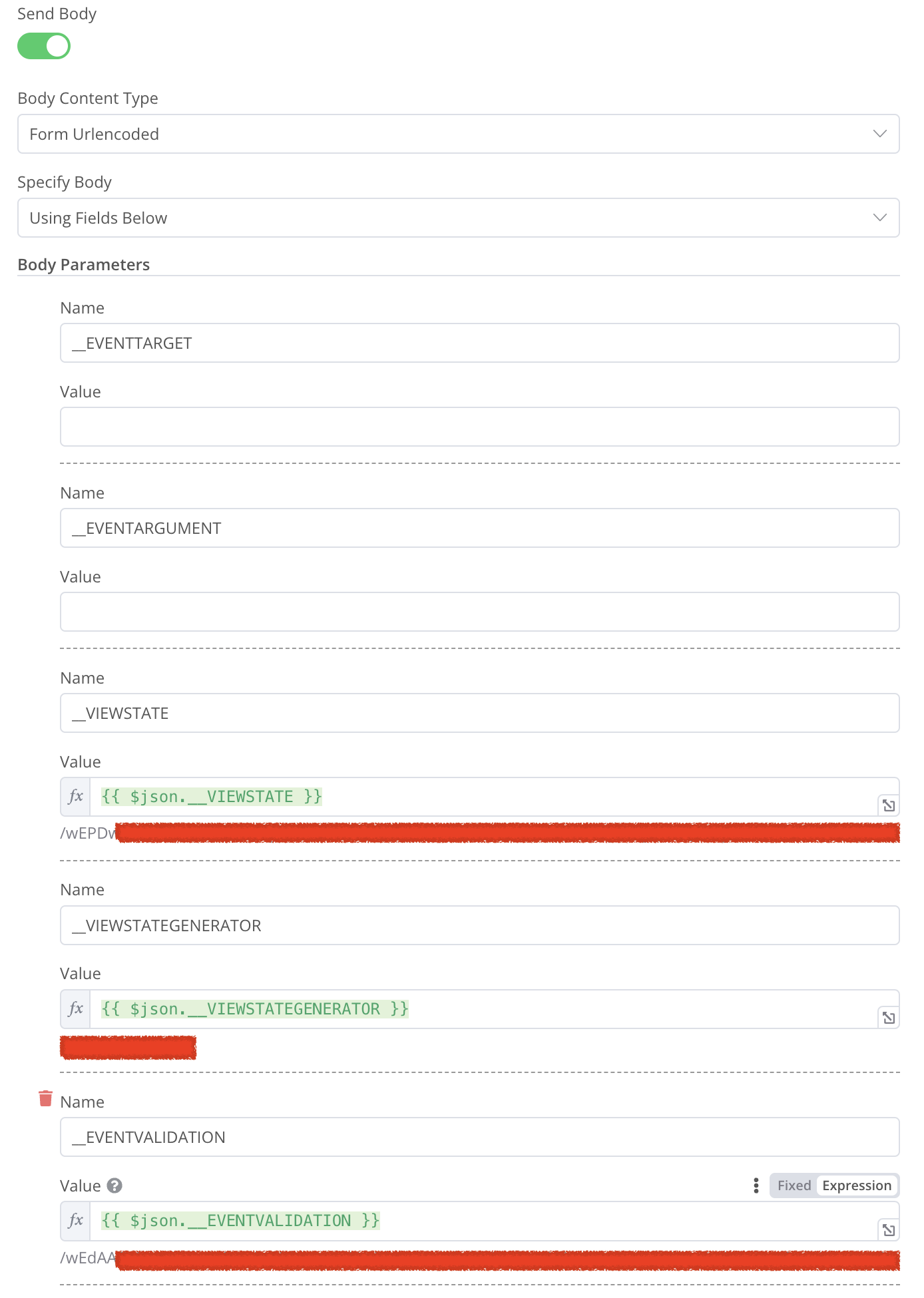Click the fx icon for __VIEWSTATEGENERATOR value
Viewport: 924px width, 1298px height.
(x=76, y=1009)
